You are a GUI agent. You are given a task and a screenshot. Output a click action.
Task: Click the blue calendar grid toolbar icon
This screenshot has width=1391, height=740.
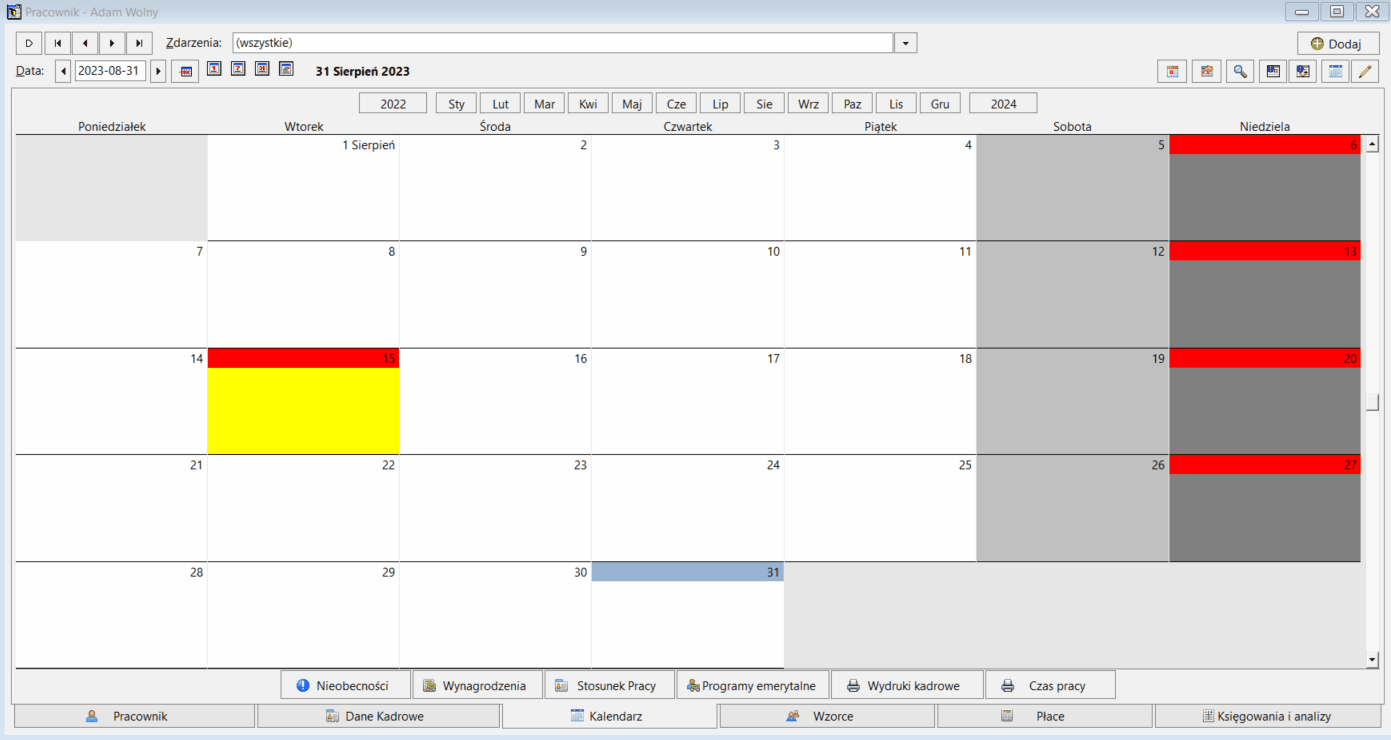[1334, 71]
